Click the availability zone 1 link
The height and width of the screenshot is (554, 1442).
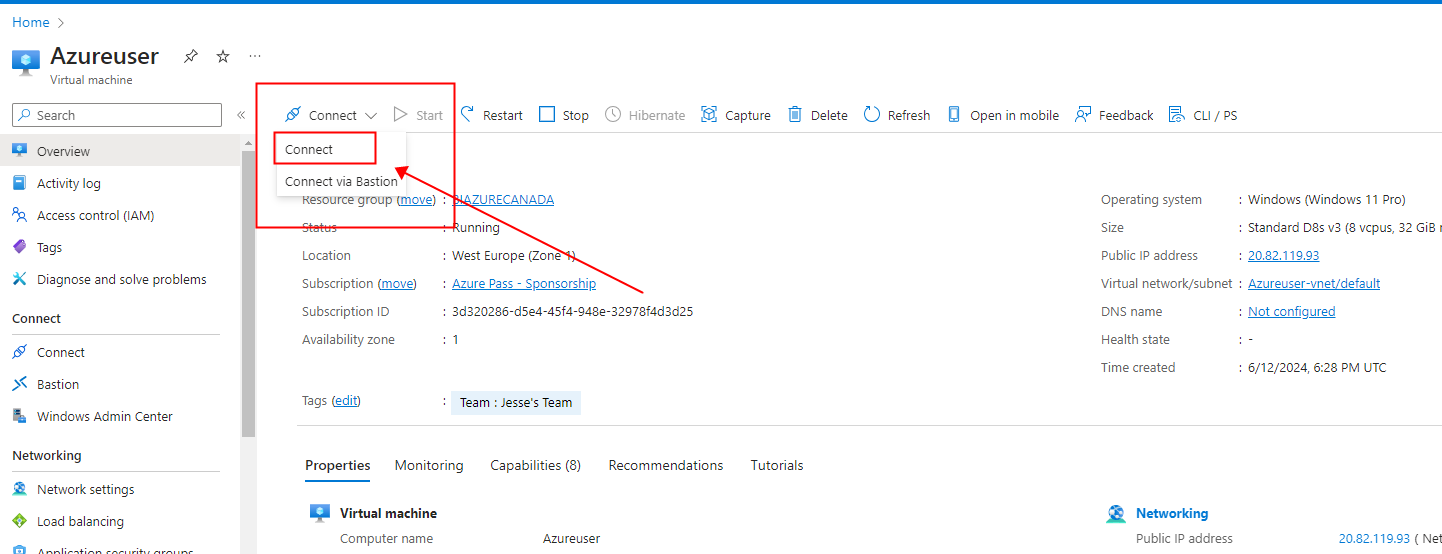tap(456, 339)
